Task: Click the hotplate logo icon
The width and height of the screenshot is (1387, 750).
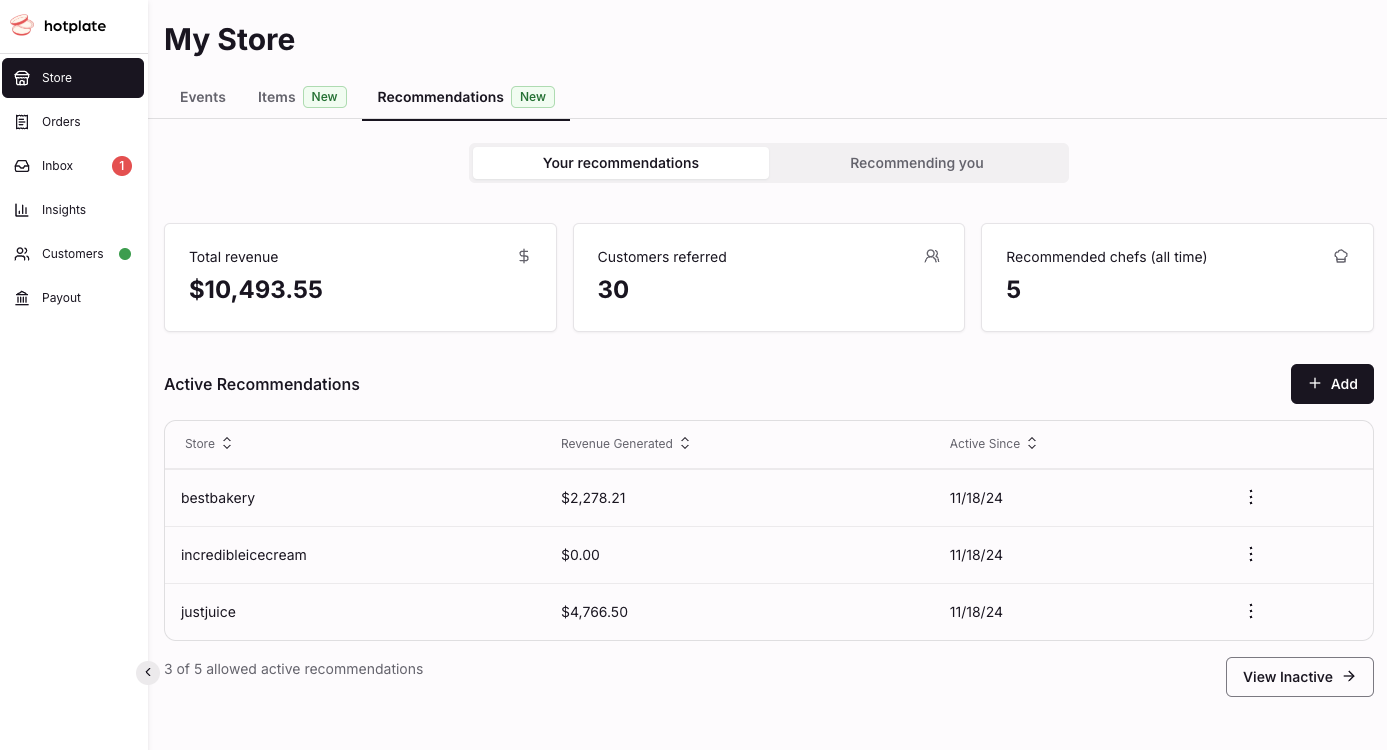Action: pyautogui.click(x=22, y=26)
